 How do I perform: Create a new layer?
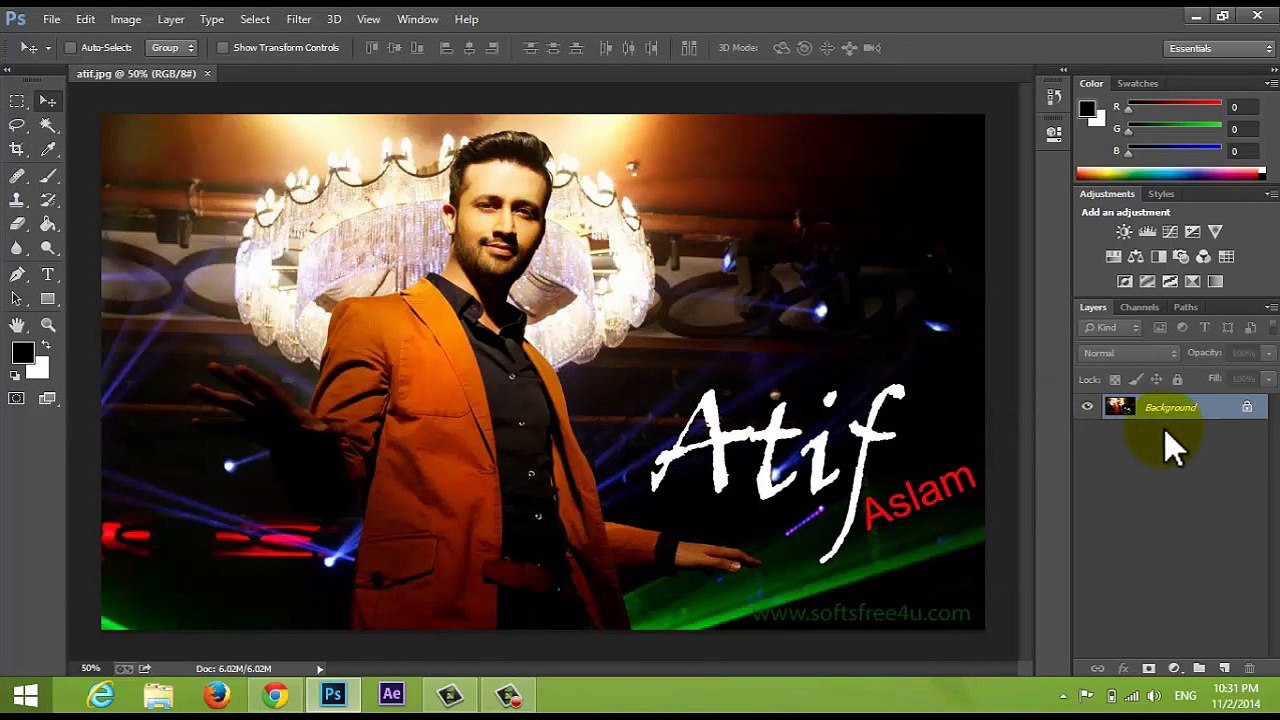click(x=1224, y=668)
